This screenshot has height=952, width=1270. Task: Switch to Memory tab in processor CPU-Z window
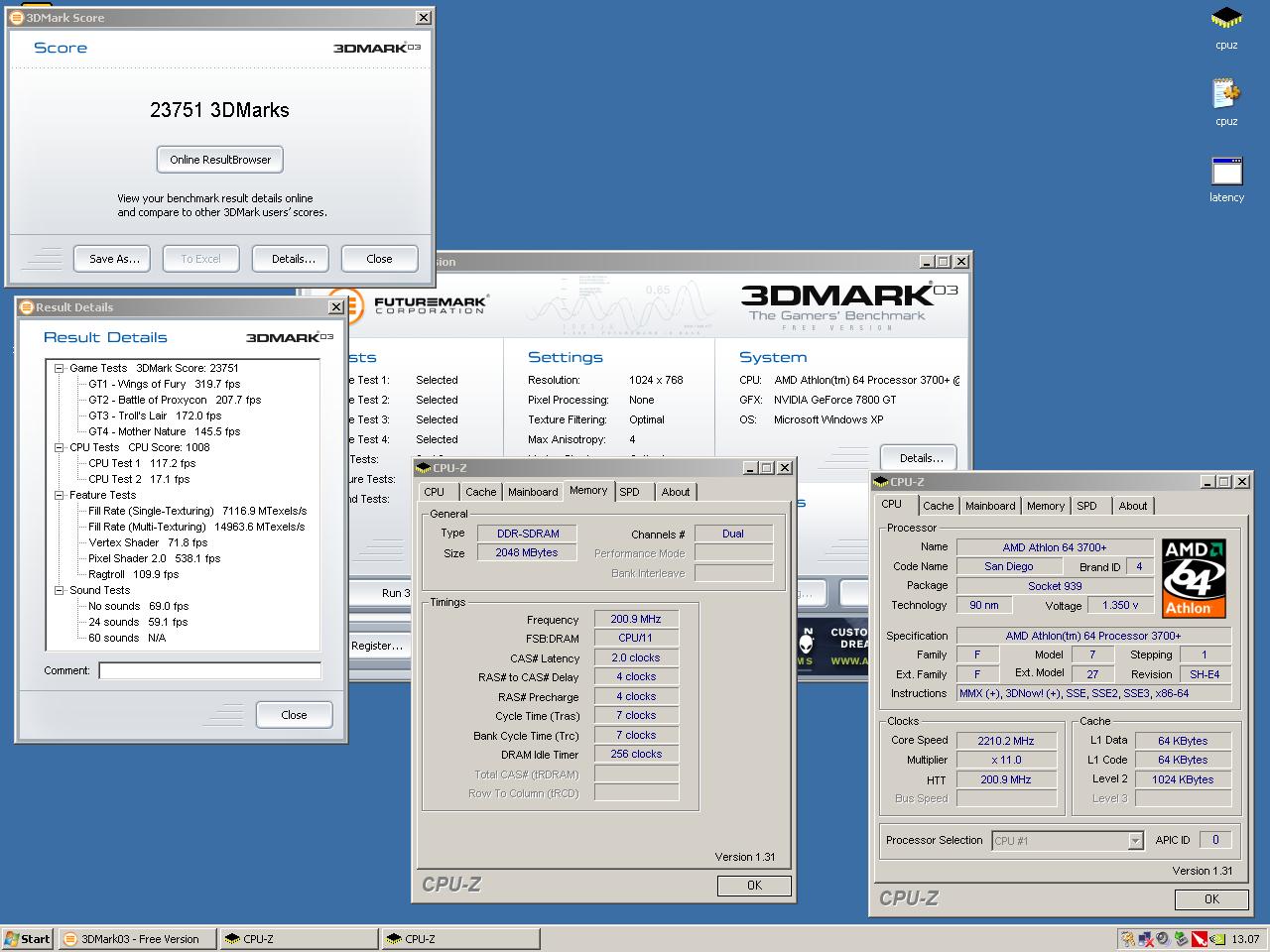pos(1046,506)
